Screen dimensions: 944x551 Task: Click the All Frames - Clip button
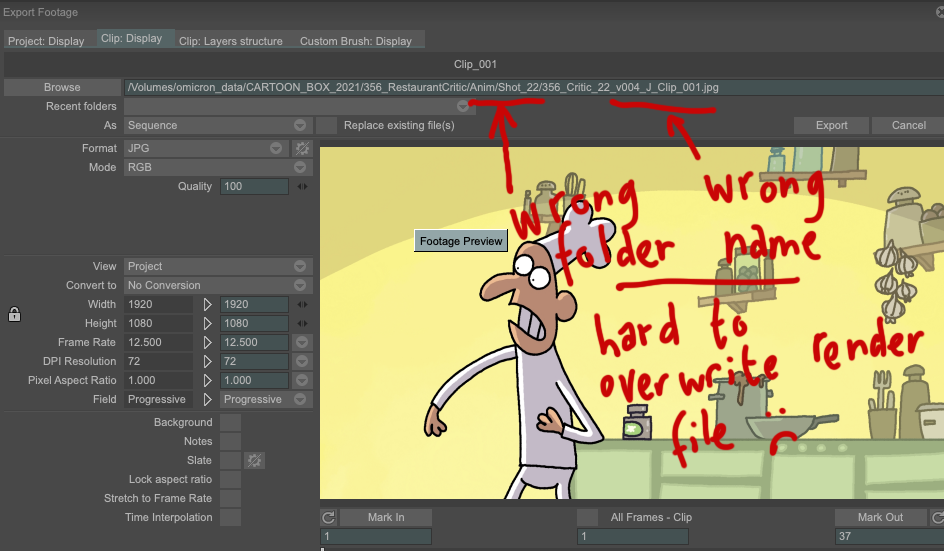coord(651,517)
